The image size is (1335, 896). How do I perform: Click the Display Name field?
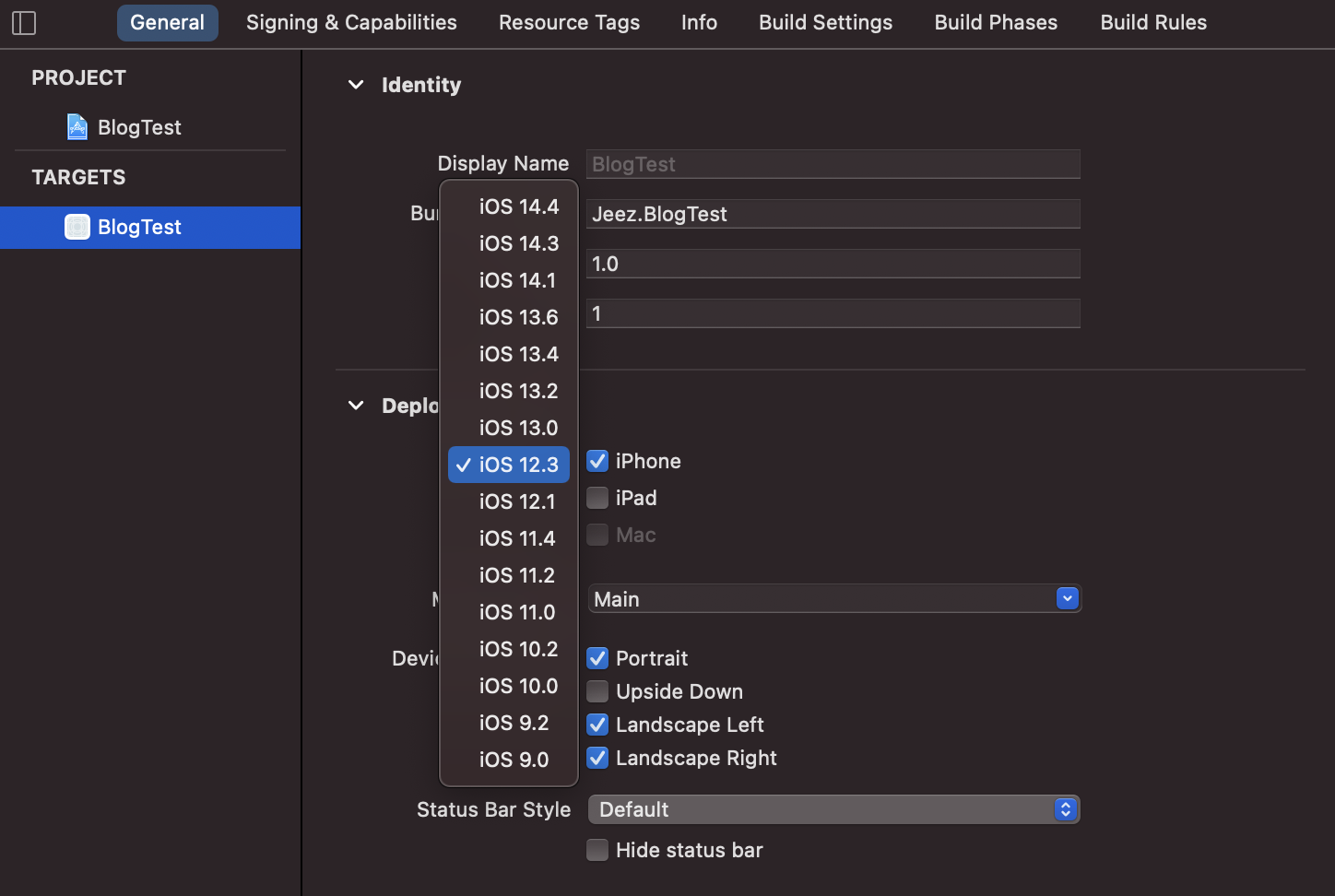[x=833, y=164]
